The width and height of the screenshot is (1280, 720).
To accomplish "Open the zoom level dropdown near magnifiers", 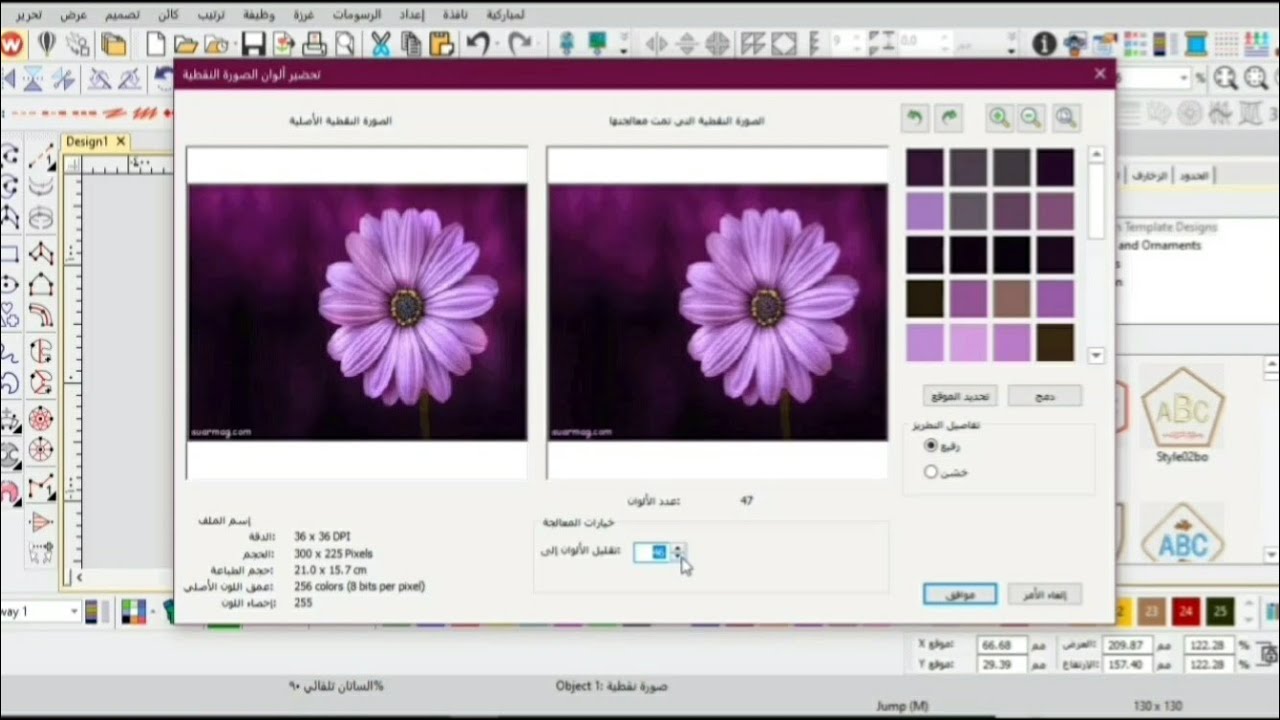I will (x=1184, y=78).
